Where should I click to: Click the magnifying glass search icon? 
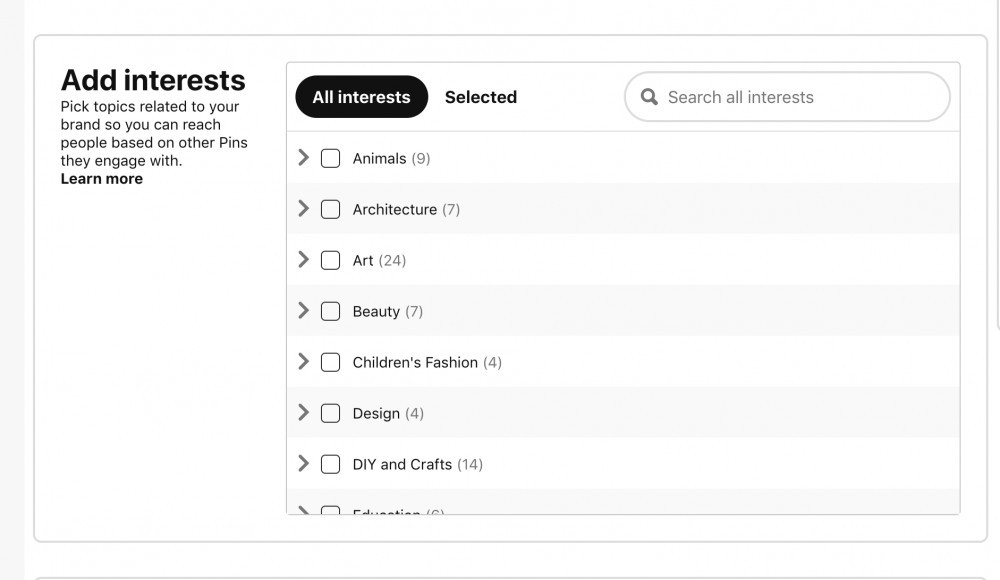649,97
